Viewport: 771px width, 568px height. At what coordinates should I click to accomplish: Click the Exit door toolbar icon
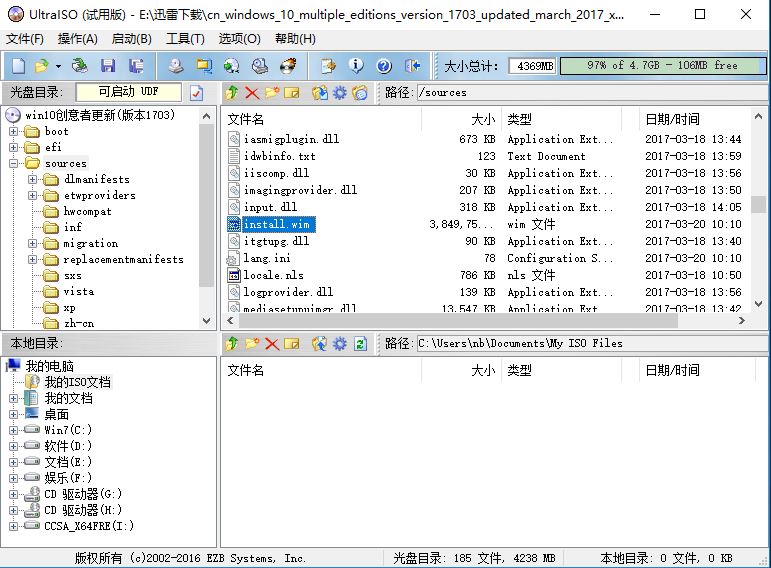coord(413,65)
